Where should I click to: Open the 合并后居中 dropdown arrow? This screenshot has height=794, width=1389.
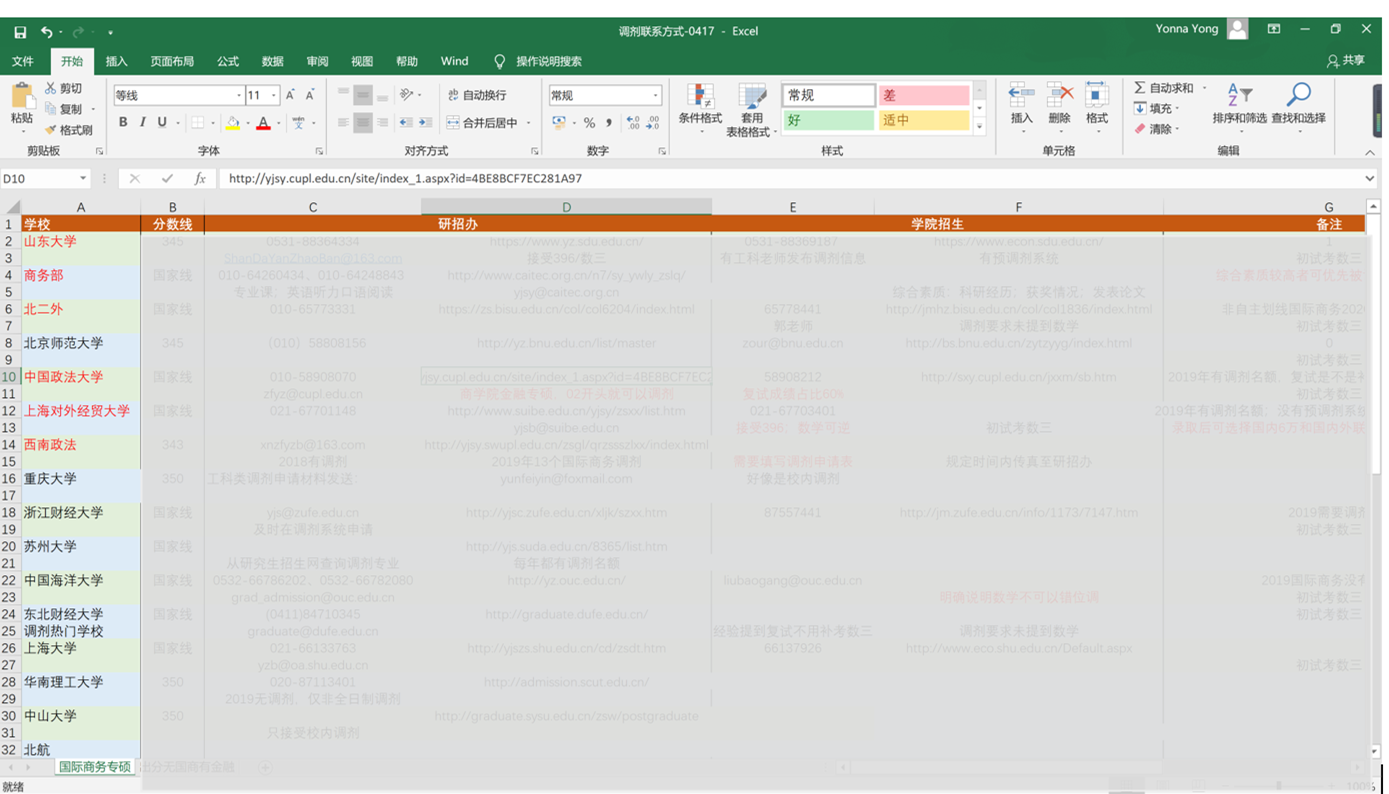529,123
